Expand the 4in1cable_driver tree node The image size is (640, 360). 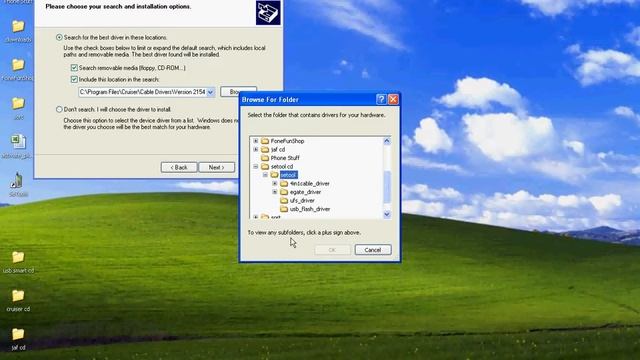pyautogui.click(x=275, y=184)
